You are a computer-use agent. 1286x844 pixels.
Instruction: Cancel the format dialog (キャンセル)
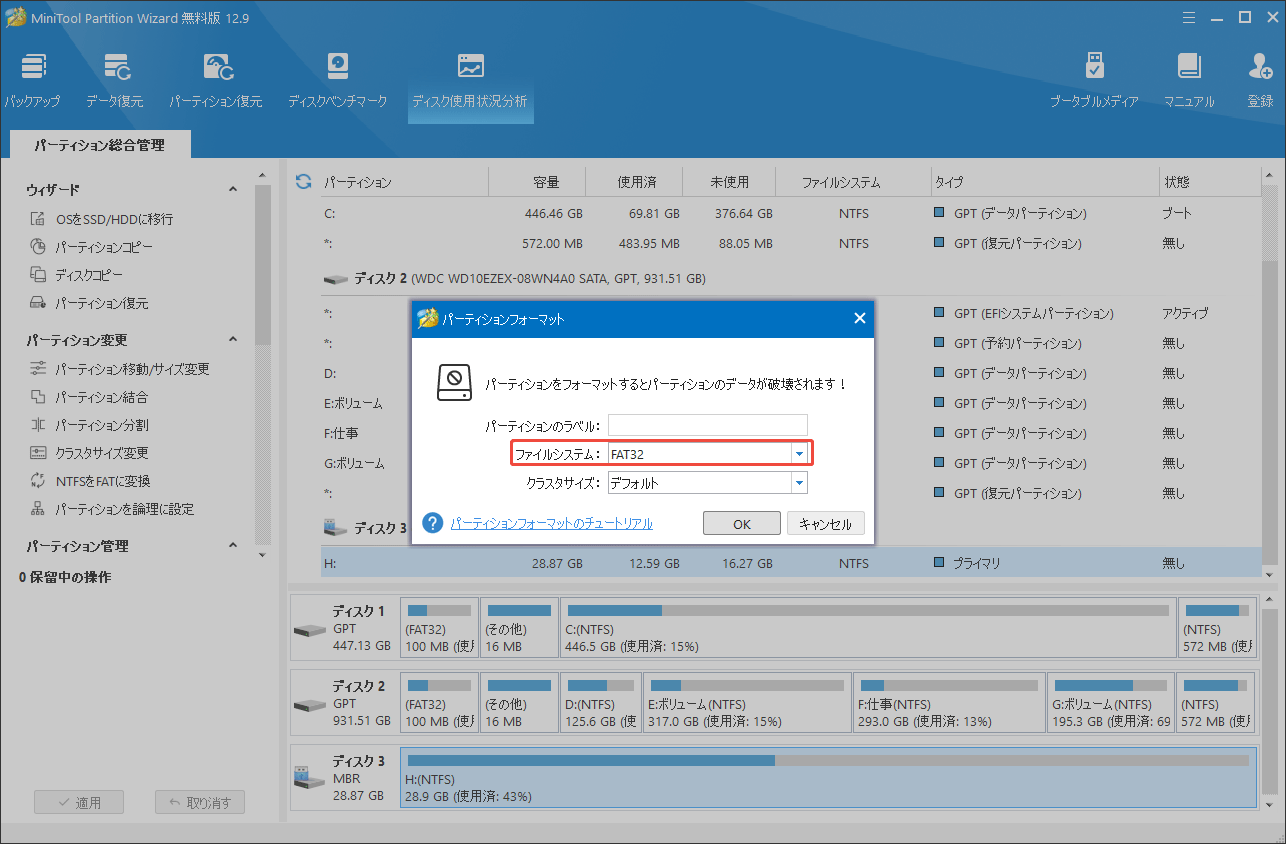826,524
